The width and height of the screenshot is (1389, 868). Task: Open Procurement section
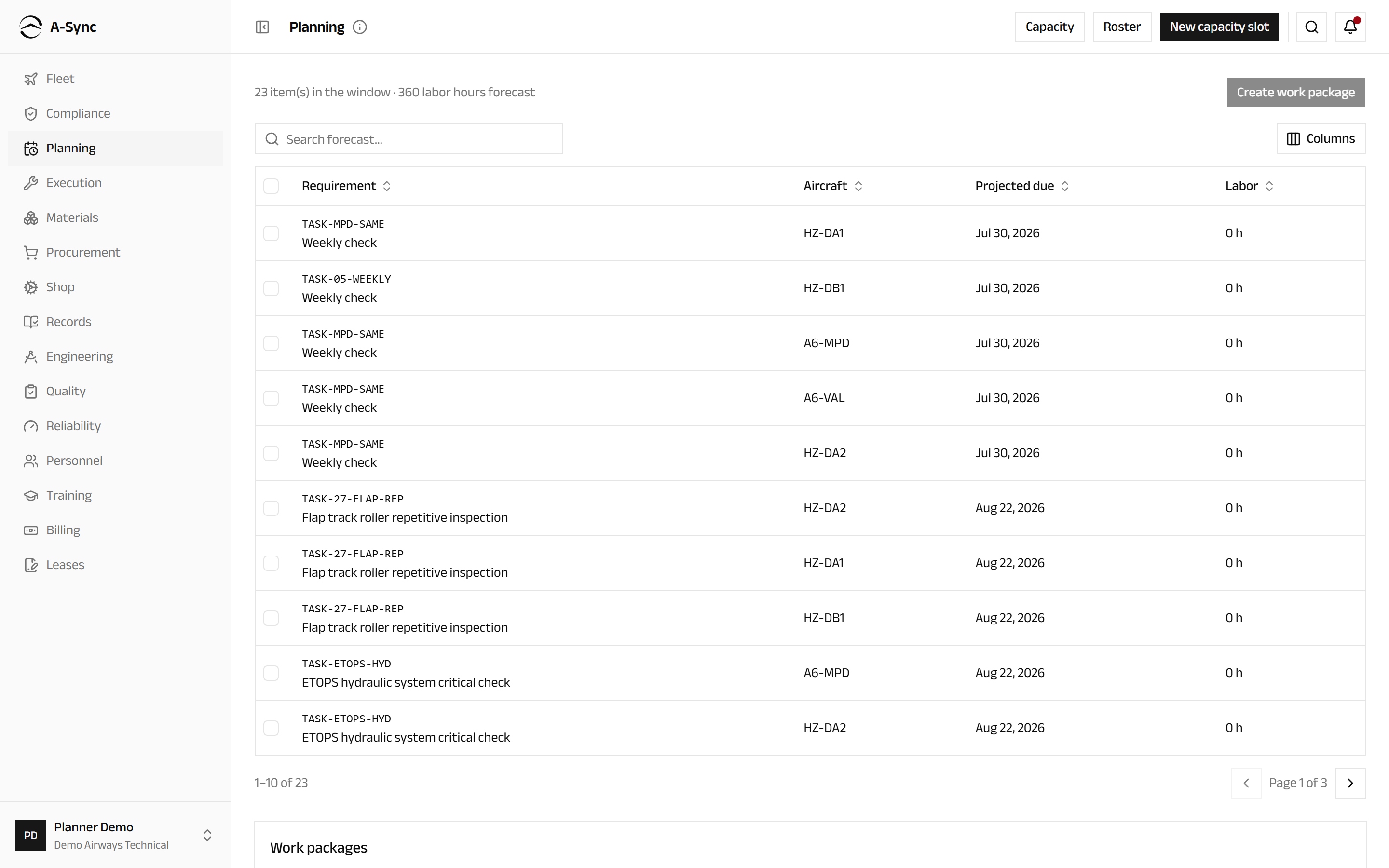click(115, 253)
